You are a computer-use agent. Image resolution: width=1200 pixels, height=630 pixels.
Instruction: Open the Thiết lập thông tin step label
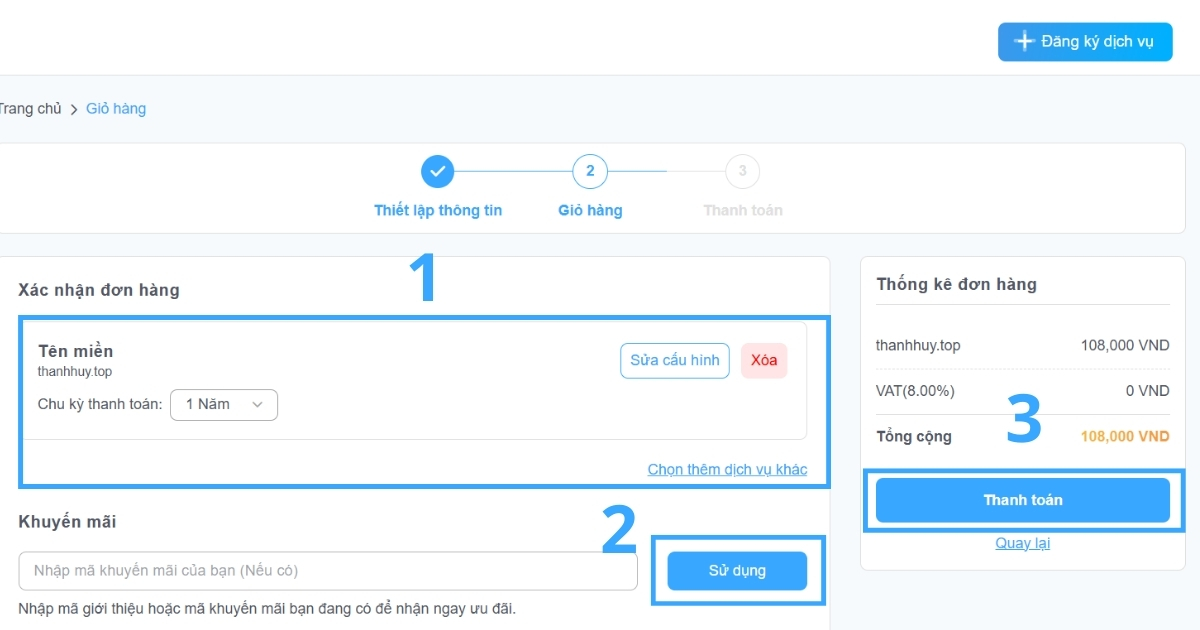pos(438,210)
